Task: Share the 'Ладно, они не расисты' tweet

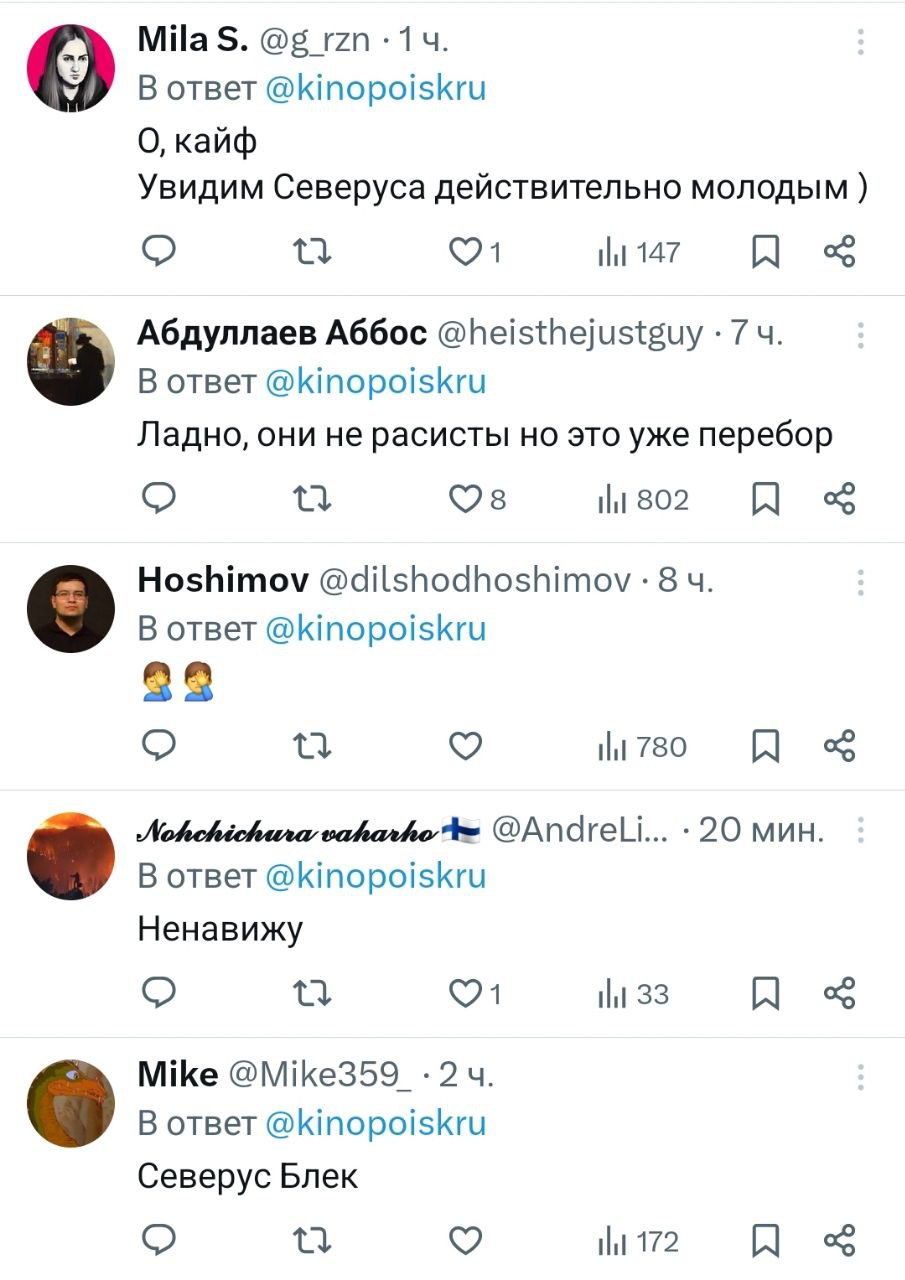Action: 840,499
